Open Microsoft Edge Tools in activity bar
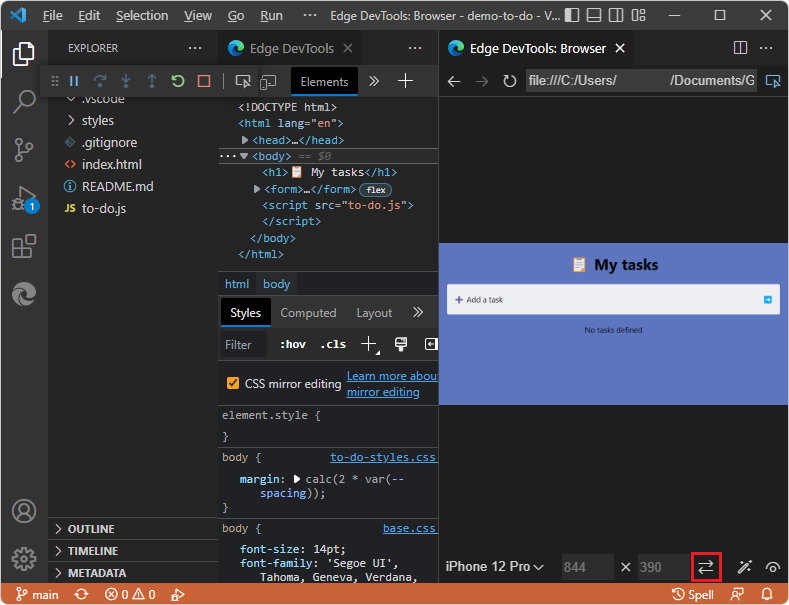Image resolution: width=789 pixels, height=605 pixels. click(24, 294)
